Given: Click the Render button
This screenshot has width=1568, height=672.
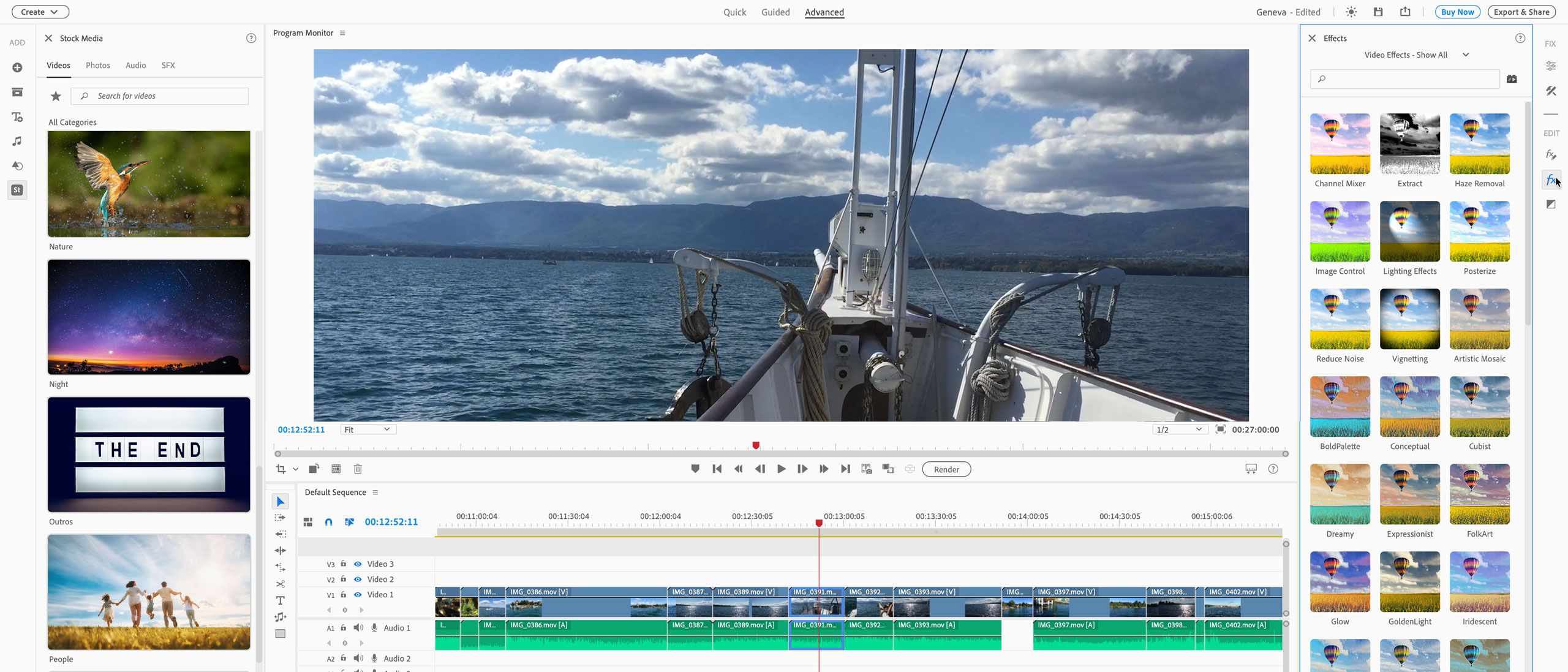Looking at the screenshot, I should pyautogui.click(x=946, y=469).
